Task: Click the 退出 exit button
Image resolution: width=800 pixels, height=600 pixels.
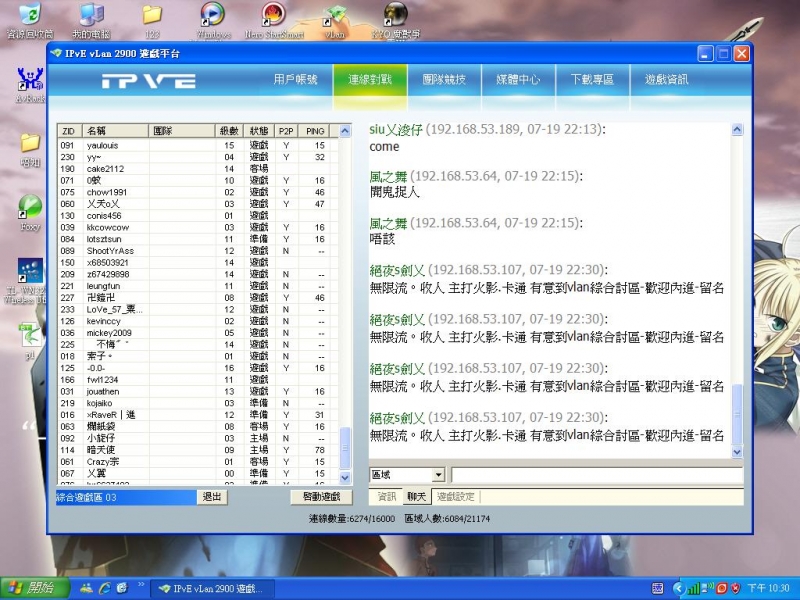Action: click(211, 497)
